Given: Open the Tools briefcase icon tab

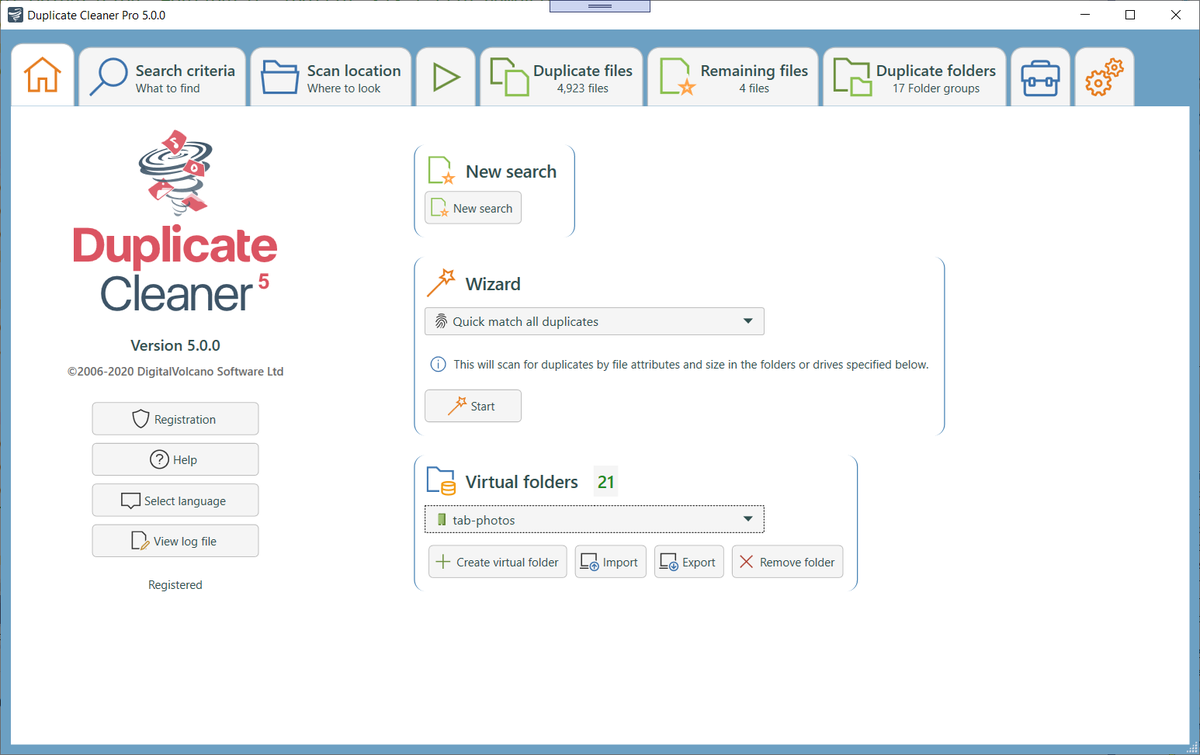Looking at the screenshot, I should pyautogui.click(x=1040, y=77).
